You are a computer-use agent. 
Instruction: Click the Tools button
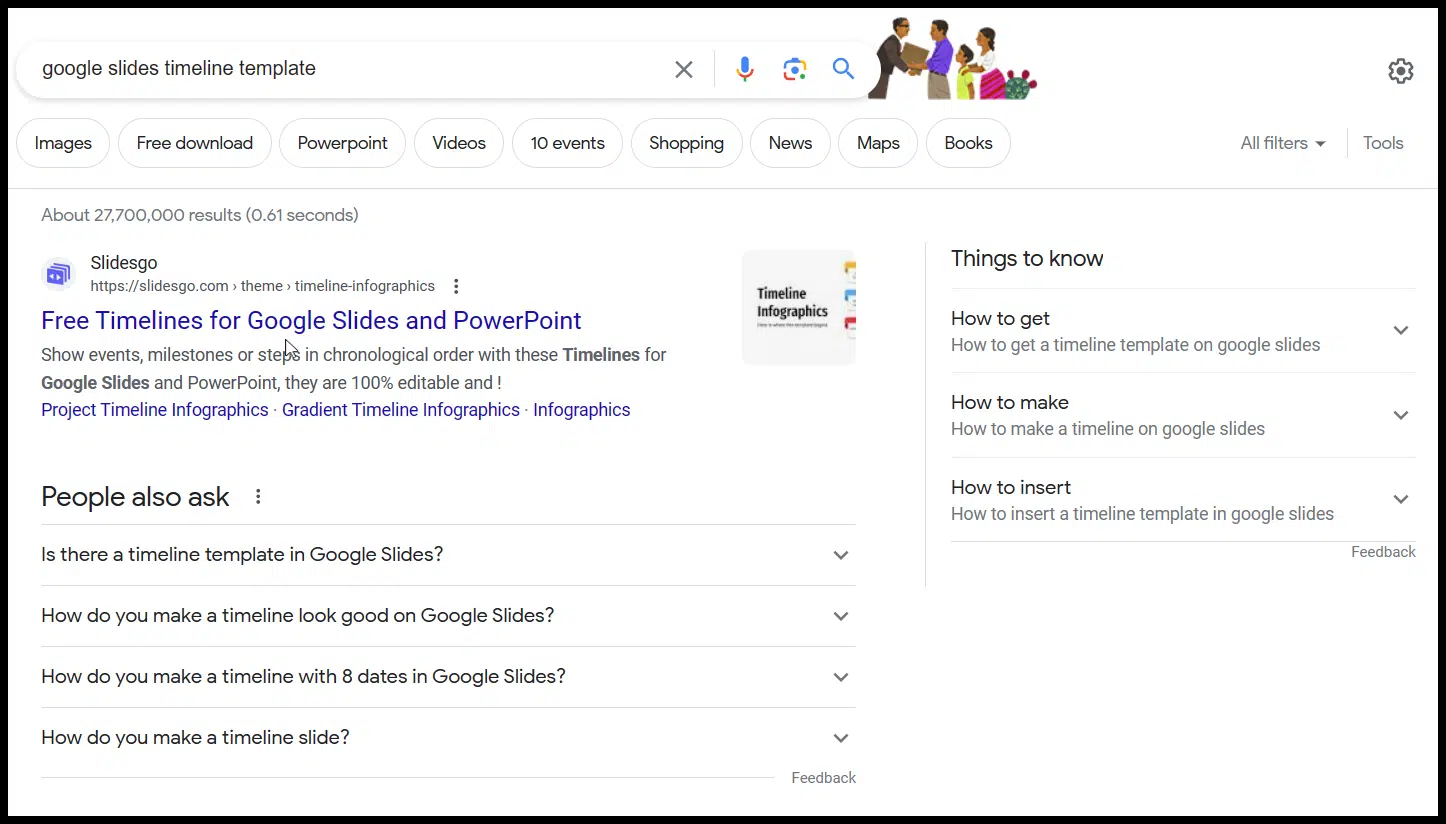1383,143
